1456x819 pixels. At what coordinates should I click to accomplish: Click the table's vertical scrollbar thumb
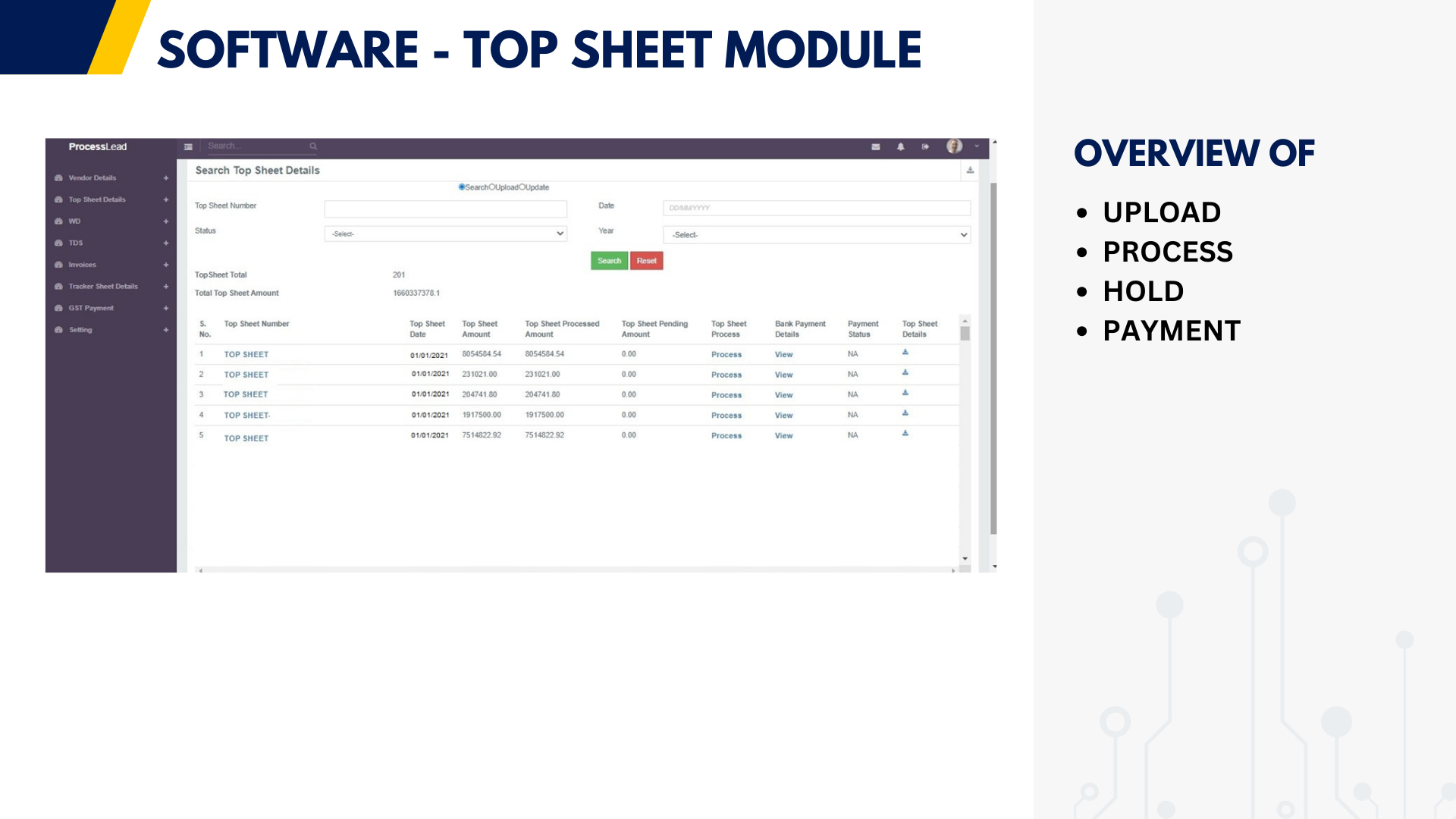(965, 334)
